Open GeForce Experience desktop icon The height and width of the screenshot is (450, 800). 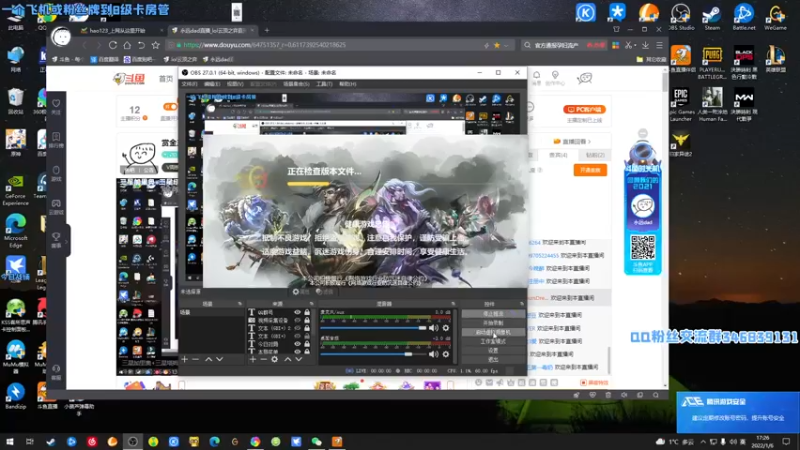coord(15,190)
